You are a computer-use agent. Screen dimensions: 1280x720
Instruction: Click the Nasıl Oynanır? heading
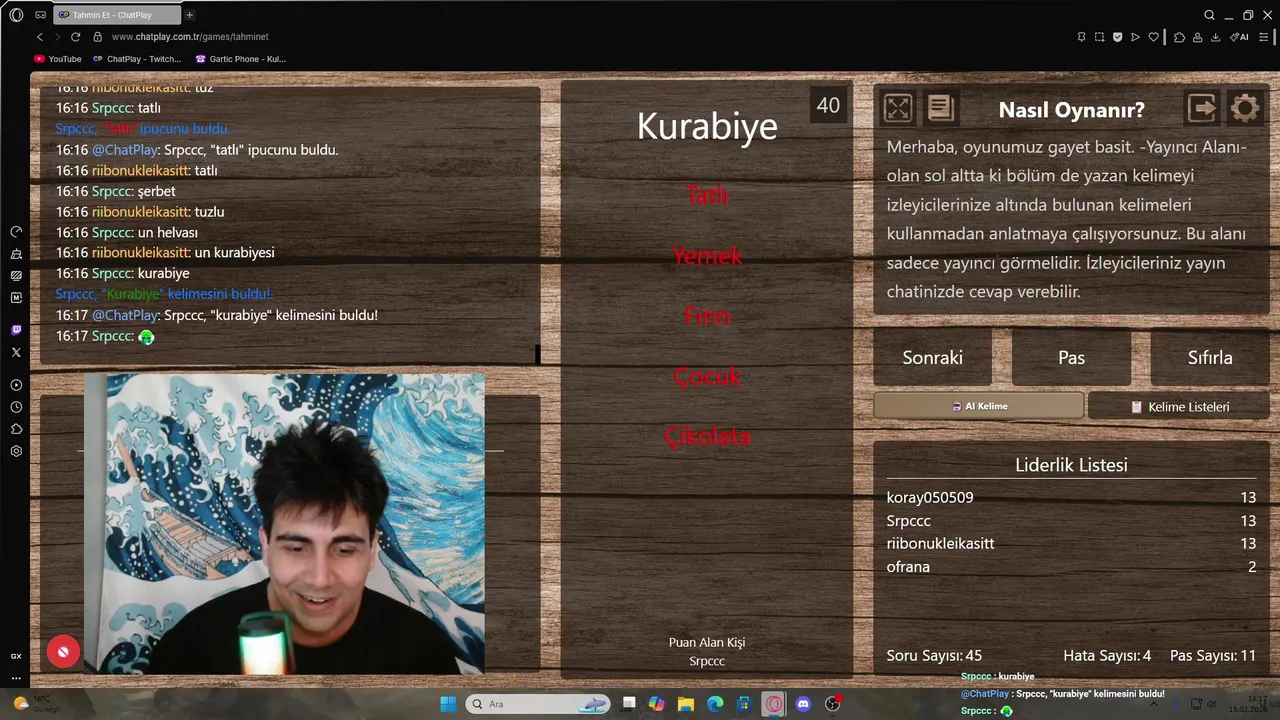tap(1071, 110)
